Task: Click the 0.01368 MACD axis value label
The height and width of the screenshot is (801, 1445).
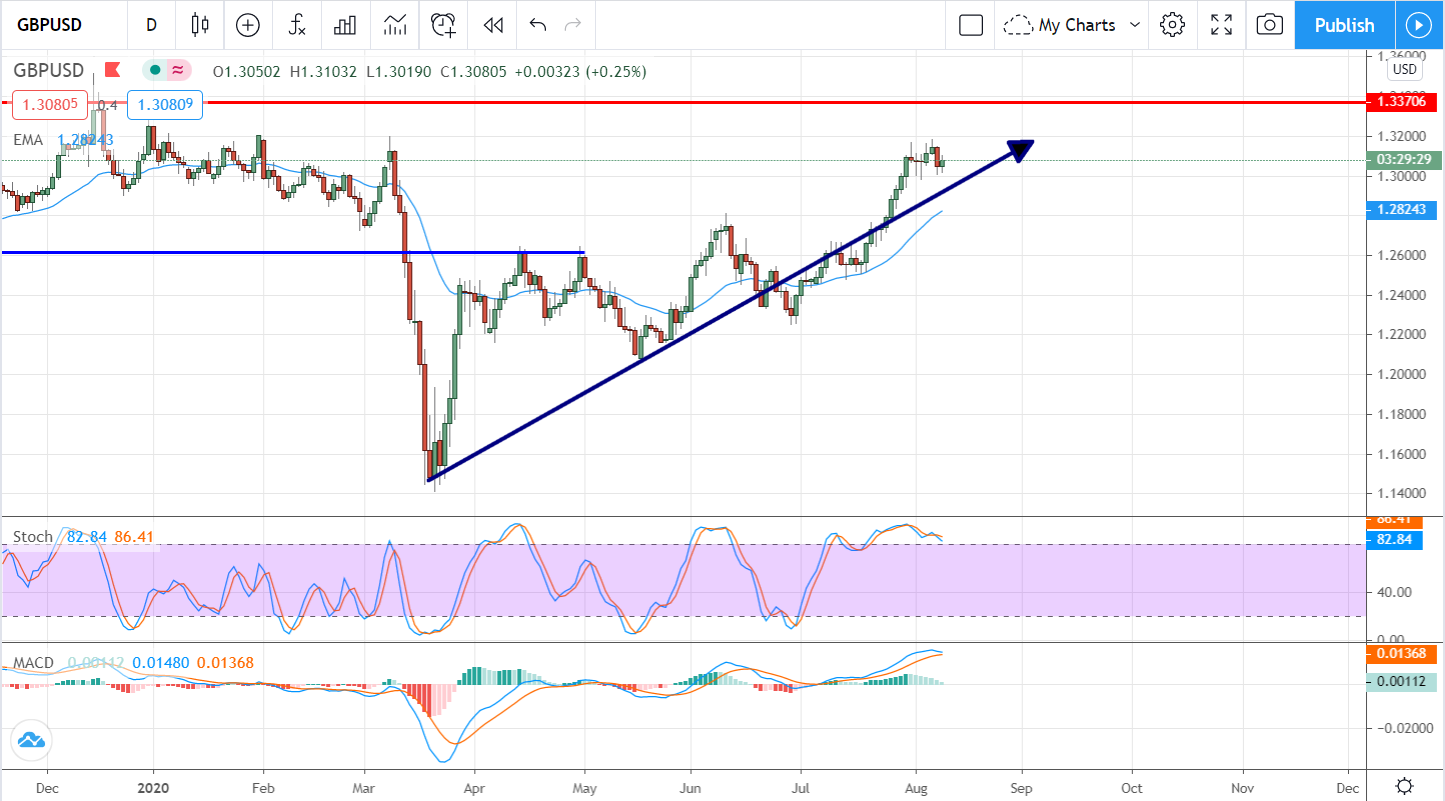Action: coord(1401,653)
